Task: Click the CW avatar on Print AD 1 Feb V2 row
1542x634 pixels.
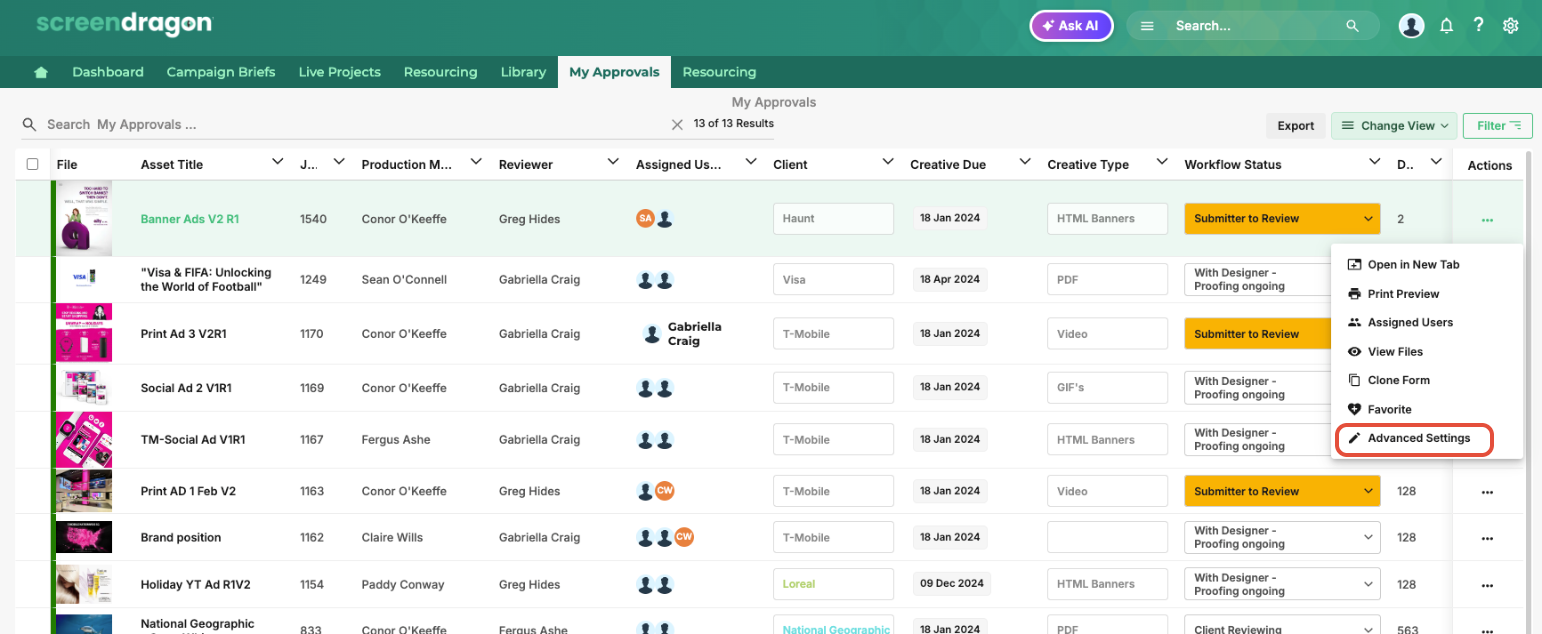Action: tap(665, 491)
